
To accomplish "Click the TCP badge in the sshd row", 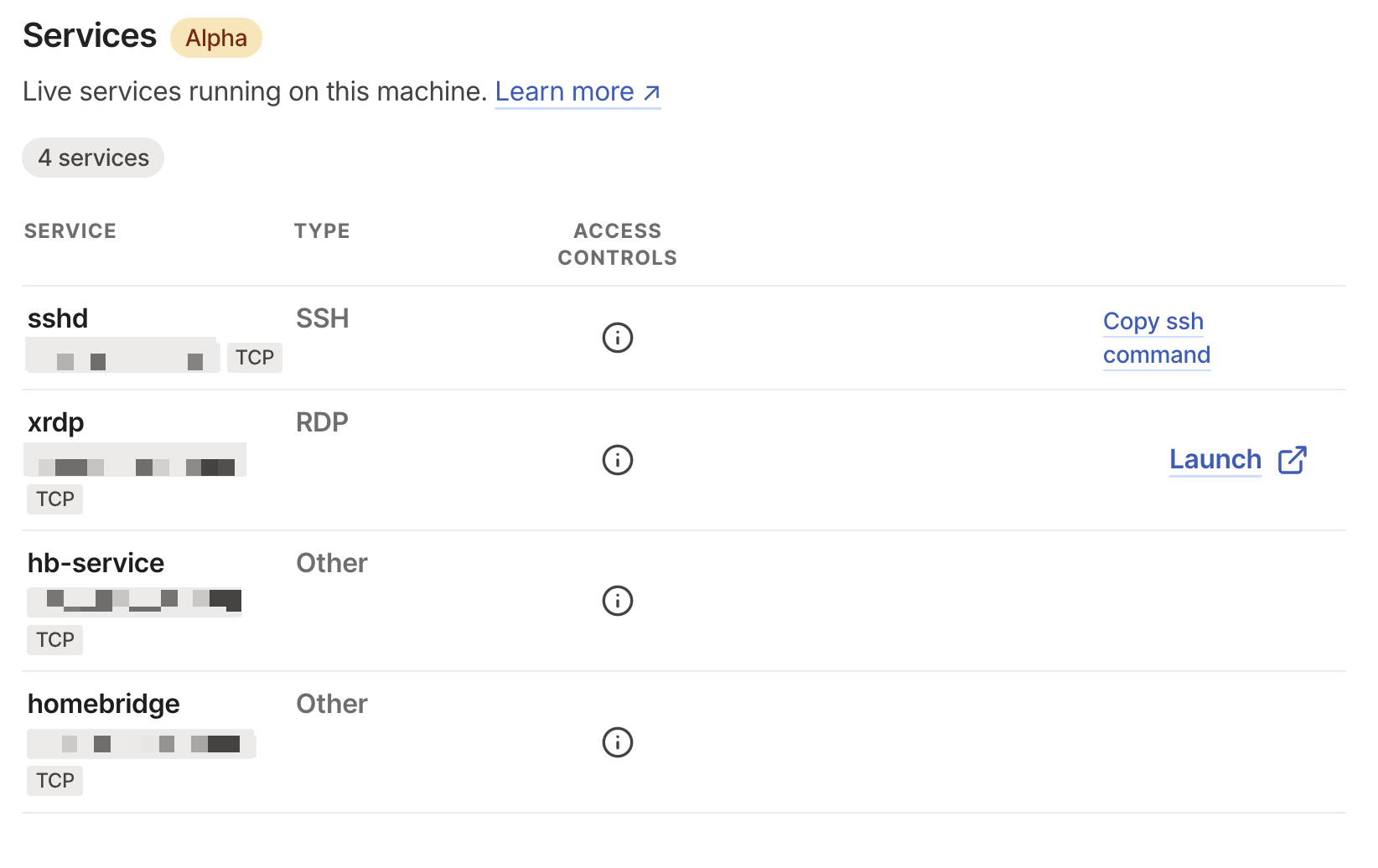I will tap(255, 358).
